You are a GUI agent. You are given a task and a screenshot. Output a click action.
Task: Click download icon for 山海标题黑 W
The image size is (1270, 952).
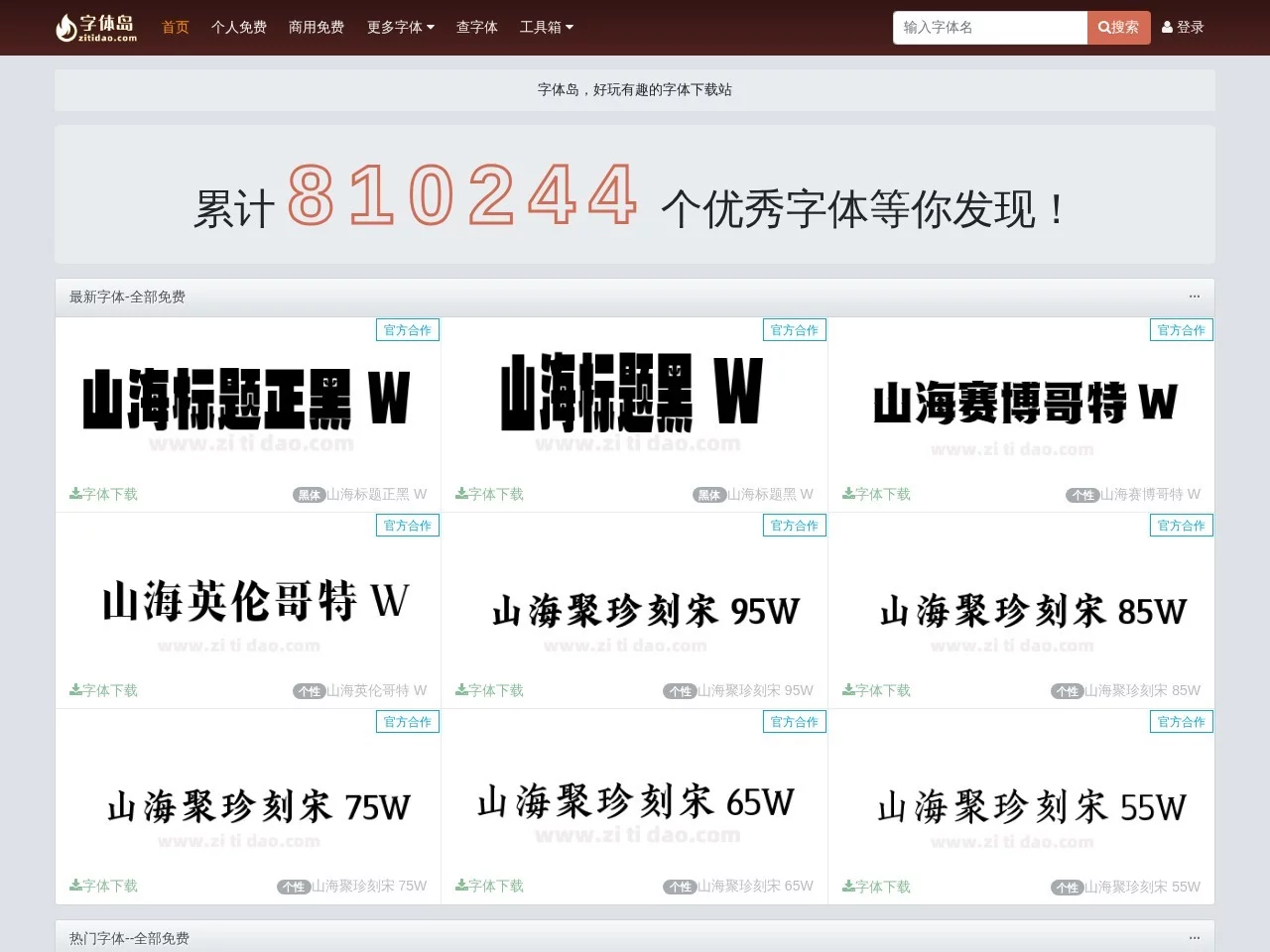462,493
